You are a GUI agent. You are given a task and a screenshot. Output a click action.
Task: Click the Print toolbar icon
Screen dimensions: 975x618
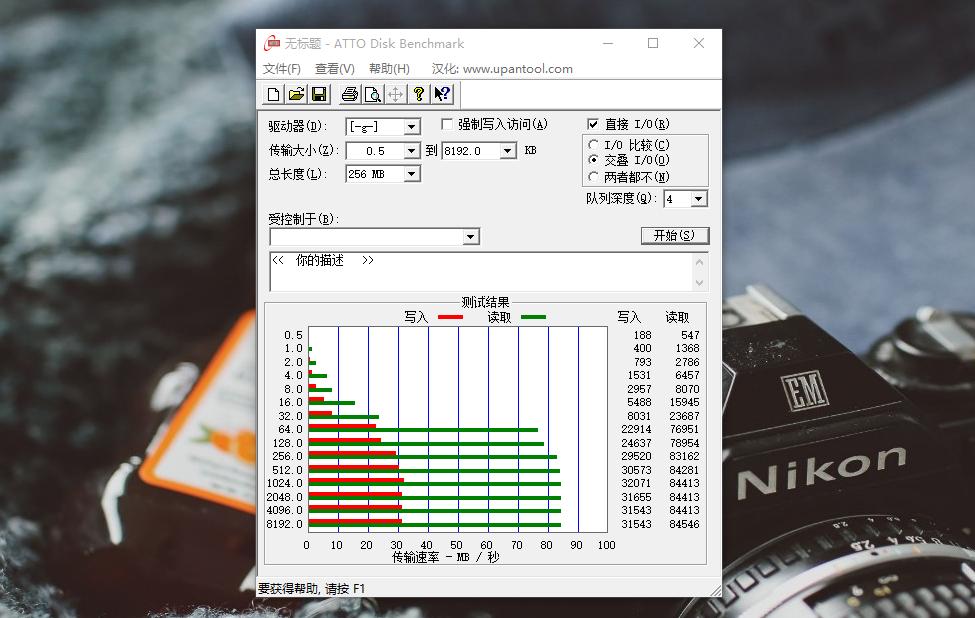(349, 94)
